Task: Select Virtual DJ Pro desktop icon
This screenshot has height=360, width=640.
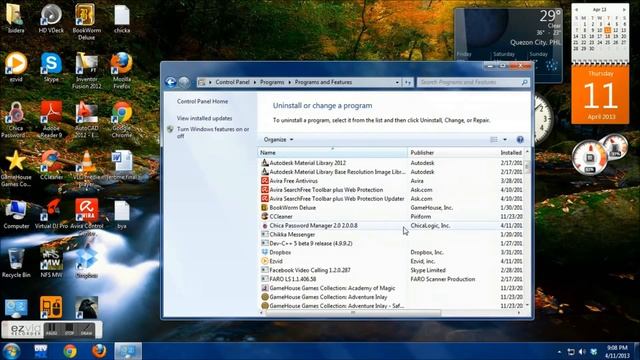Action: coord(51,214)
